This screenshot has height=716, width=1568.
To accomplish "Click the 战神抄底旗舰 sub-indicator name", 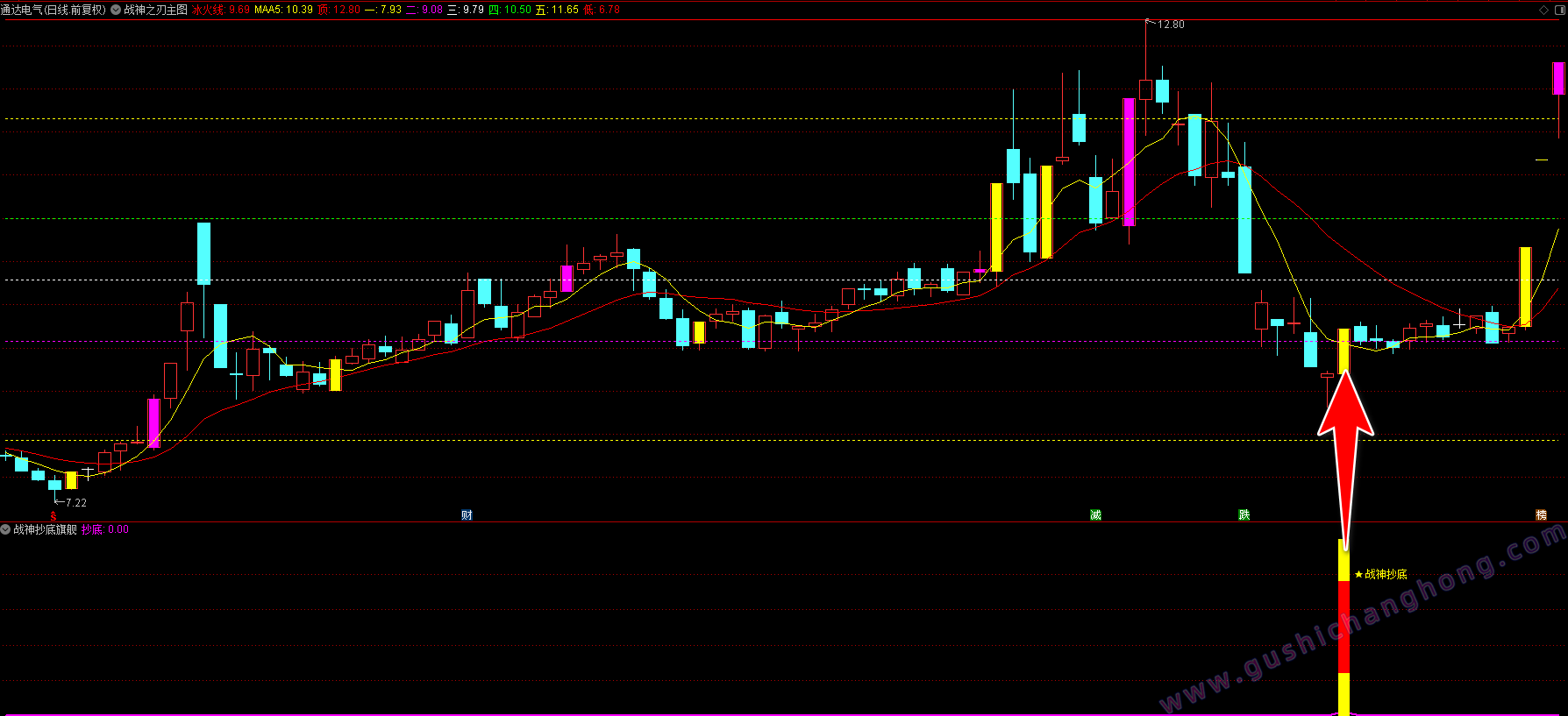I will tap(46, 529).
